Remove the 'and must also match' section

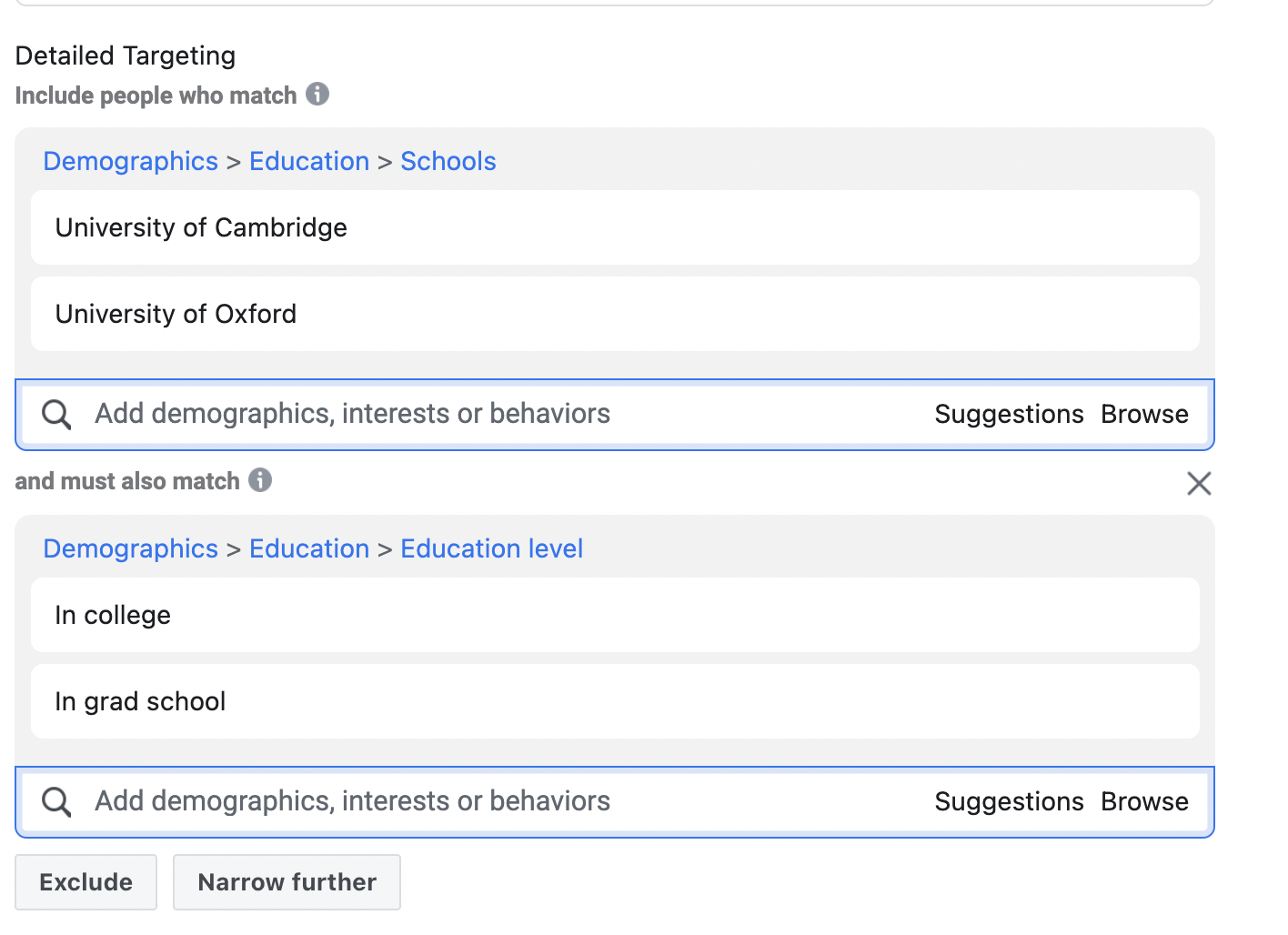click(x=1199, y=483)
